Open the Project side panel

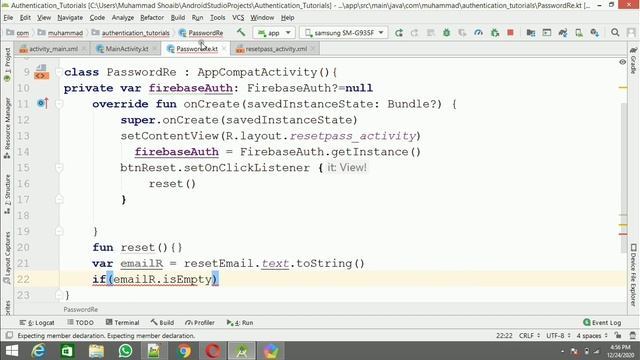click(x=7, y=64)
